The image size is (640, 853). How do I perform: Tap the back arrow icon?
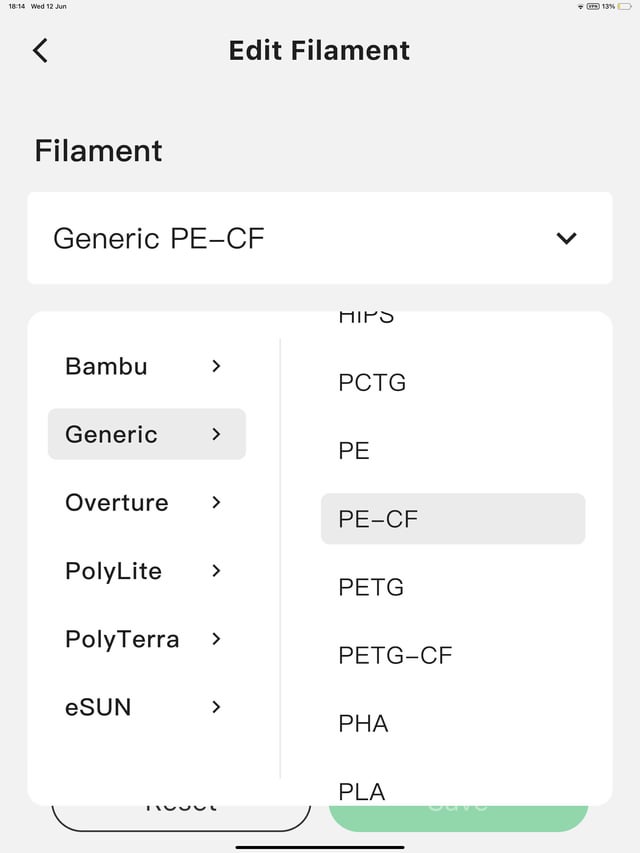click(40, 50)
